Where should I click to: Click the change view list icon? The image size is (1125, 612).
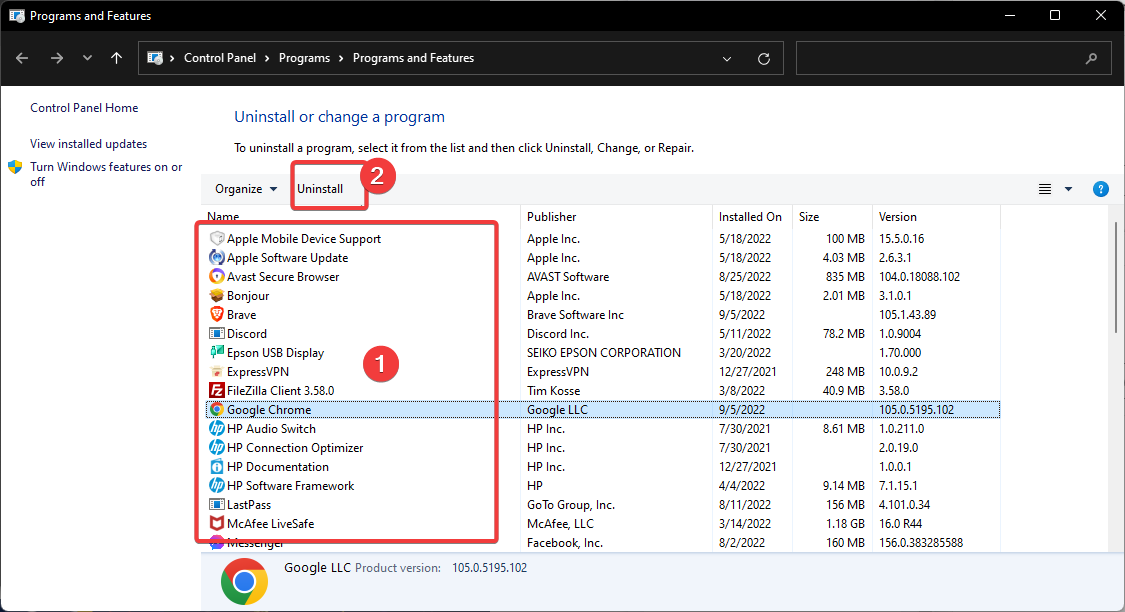(x=1045, y=189)
